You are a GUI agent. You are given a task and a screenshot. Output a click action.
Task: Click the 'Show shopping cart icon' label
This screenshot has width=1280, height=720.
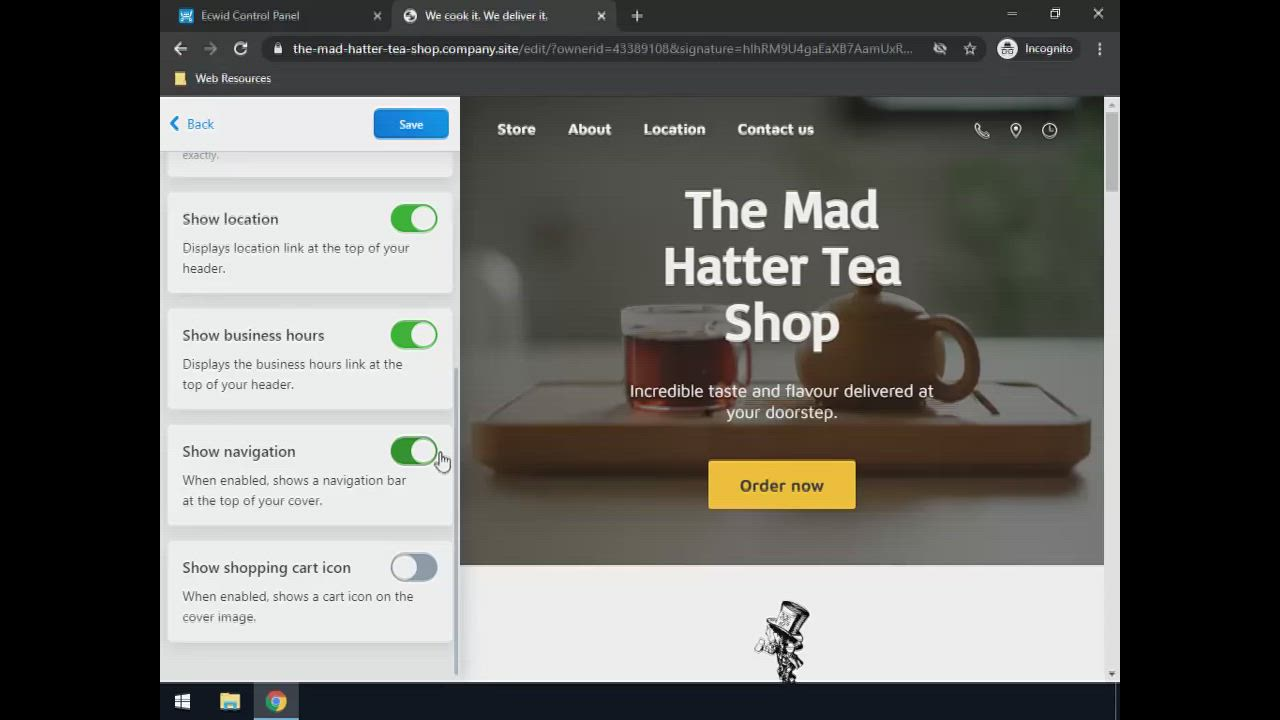pos(266,567)
